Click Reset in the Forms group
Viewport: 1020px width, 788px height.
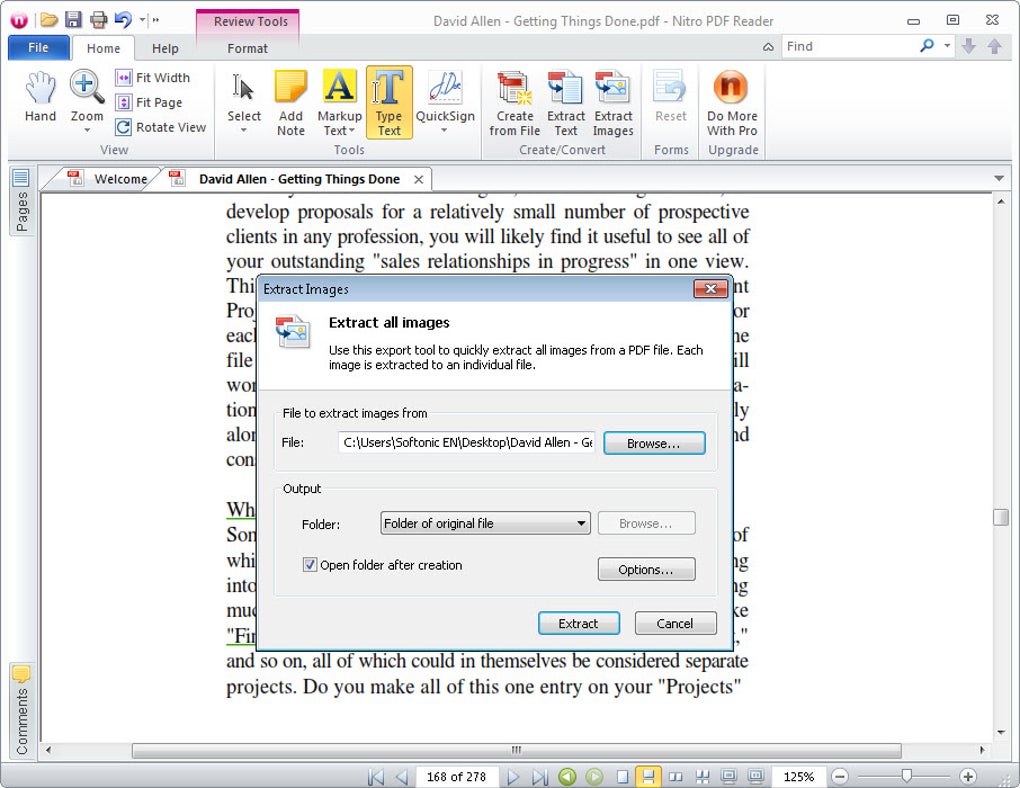[669, 100]
